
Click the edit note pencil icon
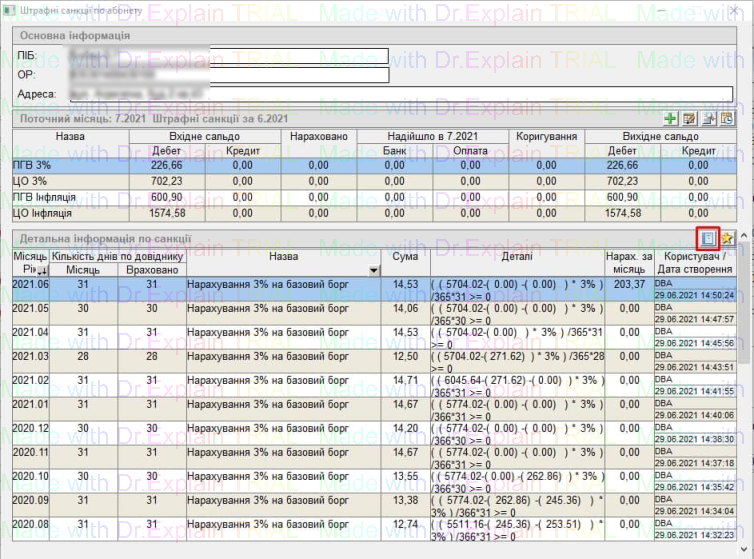689,119
